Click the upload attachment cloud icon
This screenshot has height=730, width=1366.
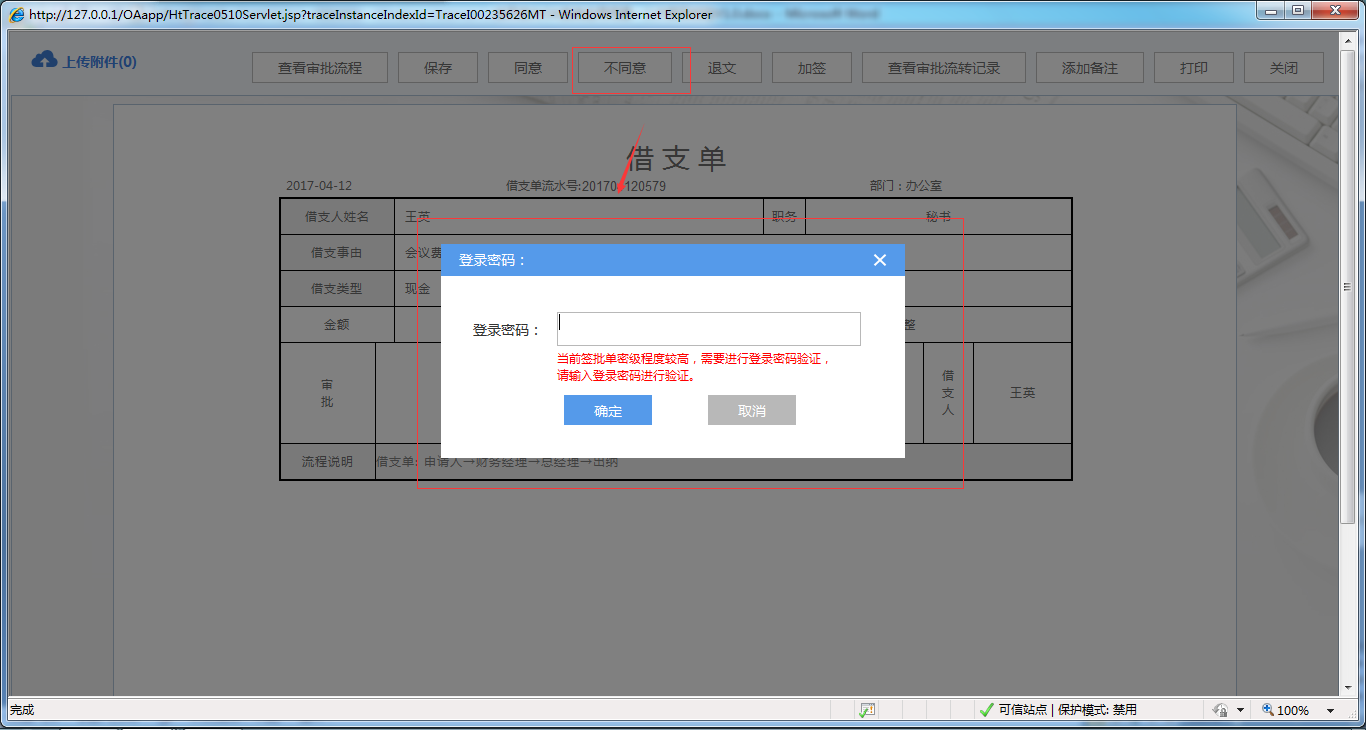[x=43, y=60]
